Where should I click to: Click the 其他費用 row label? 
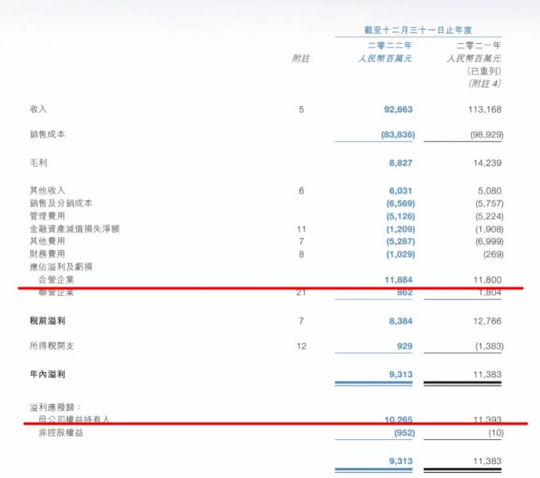click(47, 241)
